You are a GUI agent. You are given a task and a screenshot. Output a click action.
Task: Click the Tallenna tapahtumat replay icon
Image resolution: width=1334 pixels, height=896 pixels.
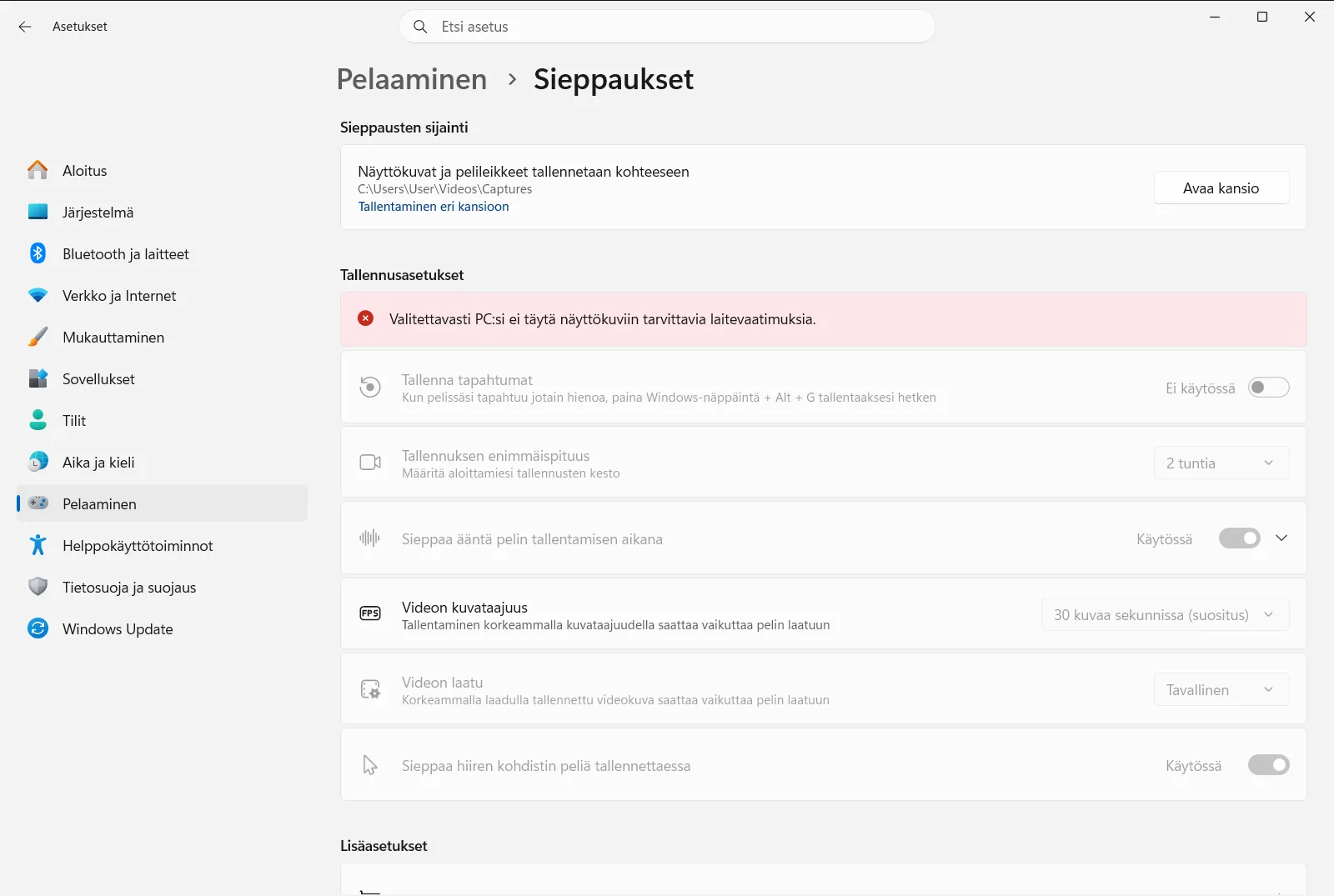(x=370, y=388)
